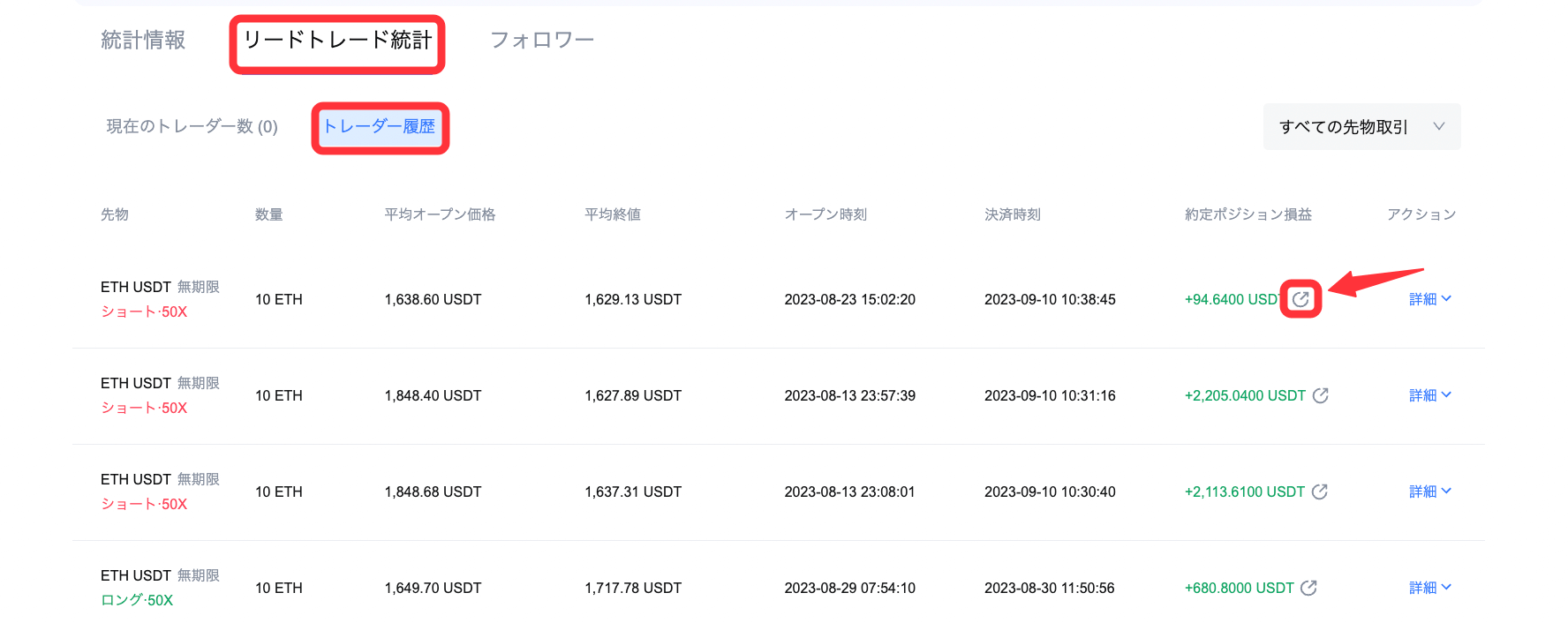Select the リードトレード統計 tab
The width and height of the screenshot is (1568, 623).
pos(337,41)
